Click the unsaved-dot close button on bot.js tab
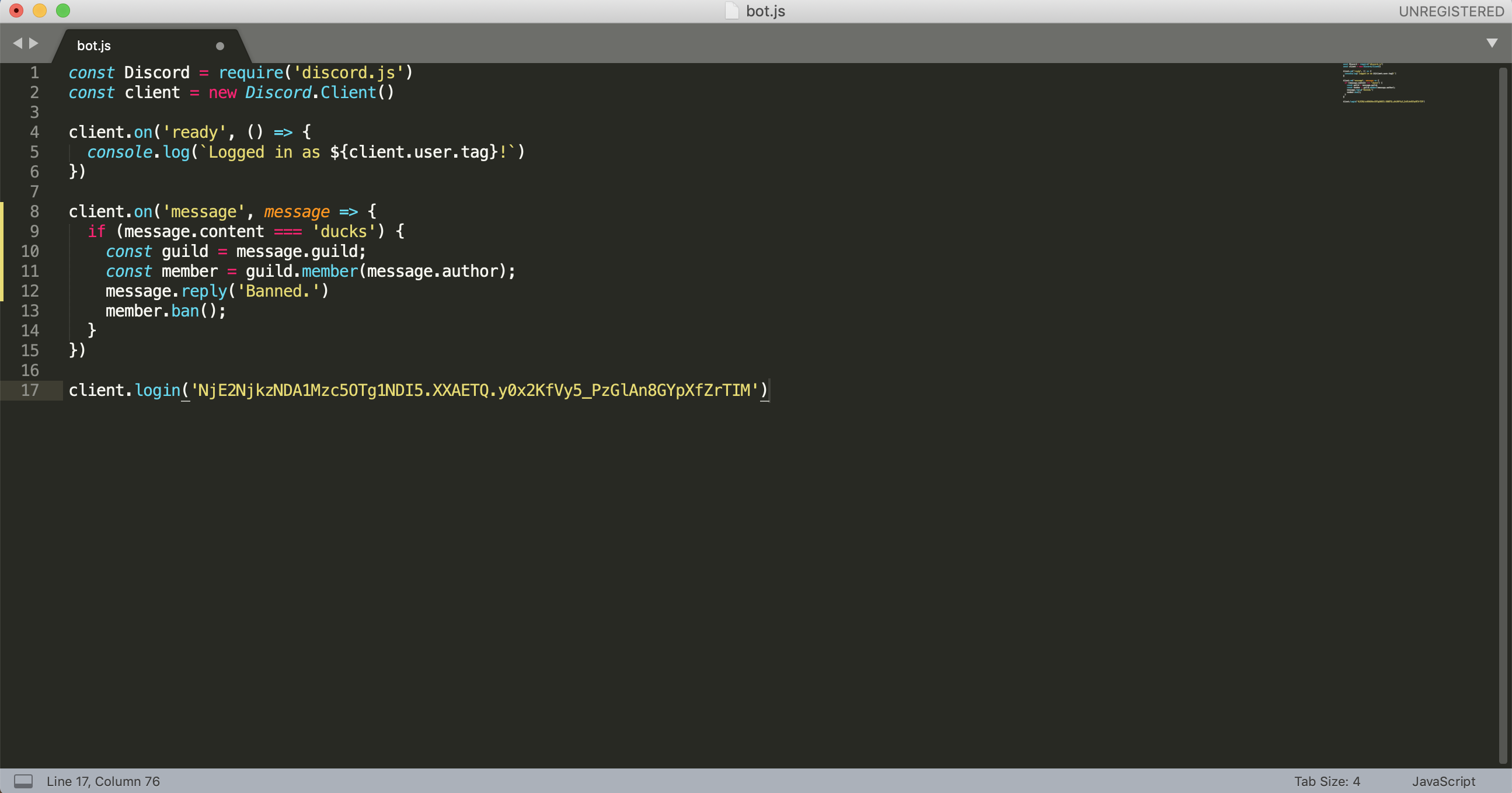Image resolution: width=1512 pixels, height=793 pixels. 220,46
